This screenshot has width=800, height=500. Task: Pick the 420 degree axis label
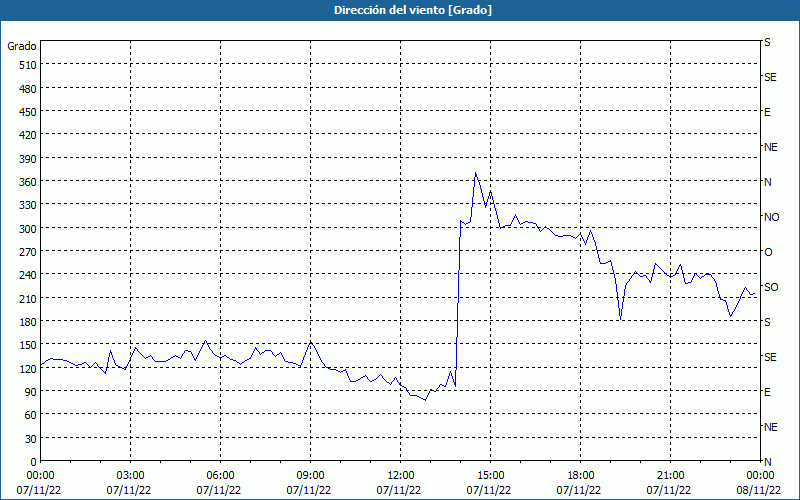(28, 135)
